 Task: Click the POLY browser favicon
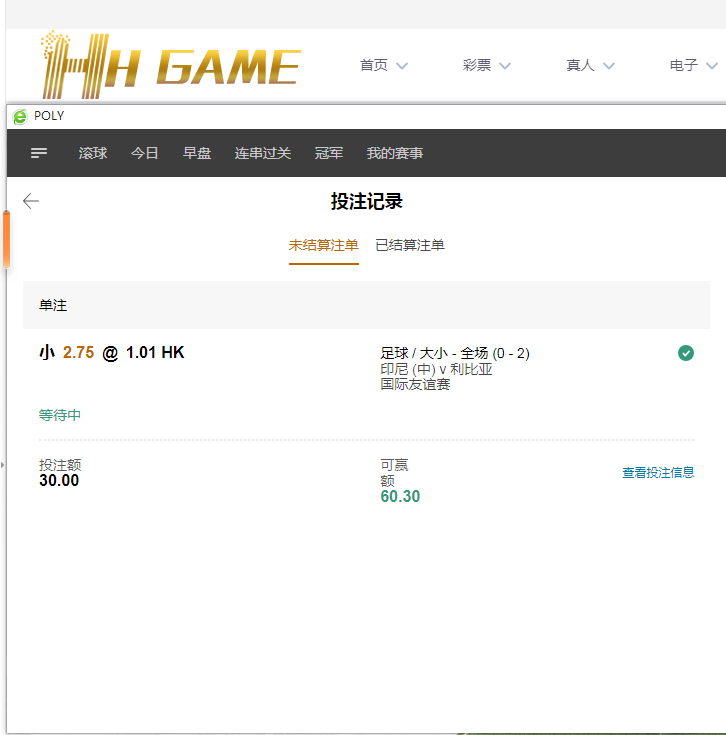[19, 116]
